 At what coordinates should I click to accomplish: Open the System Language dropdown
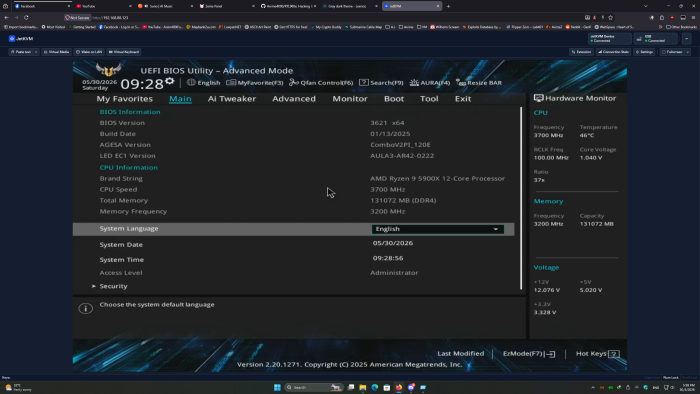click(438, 229)
